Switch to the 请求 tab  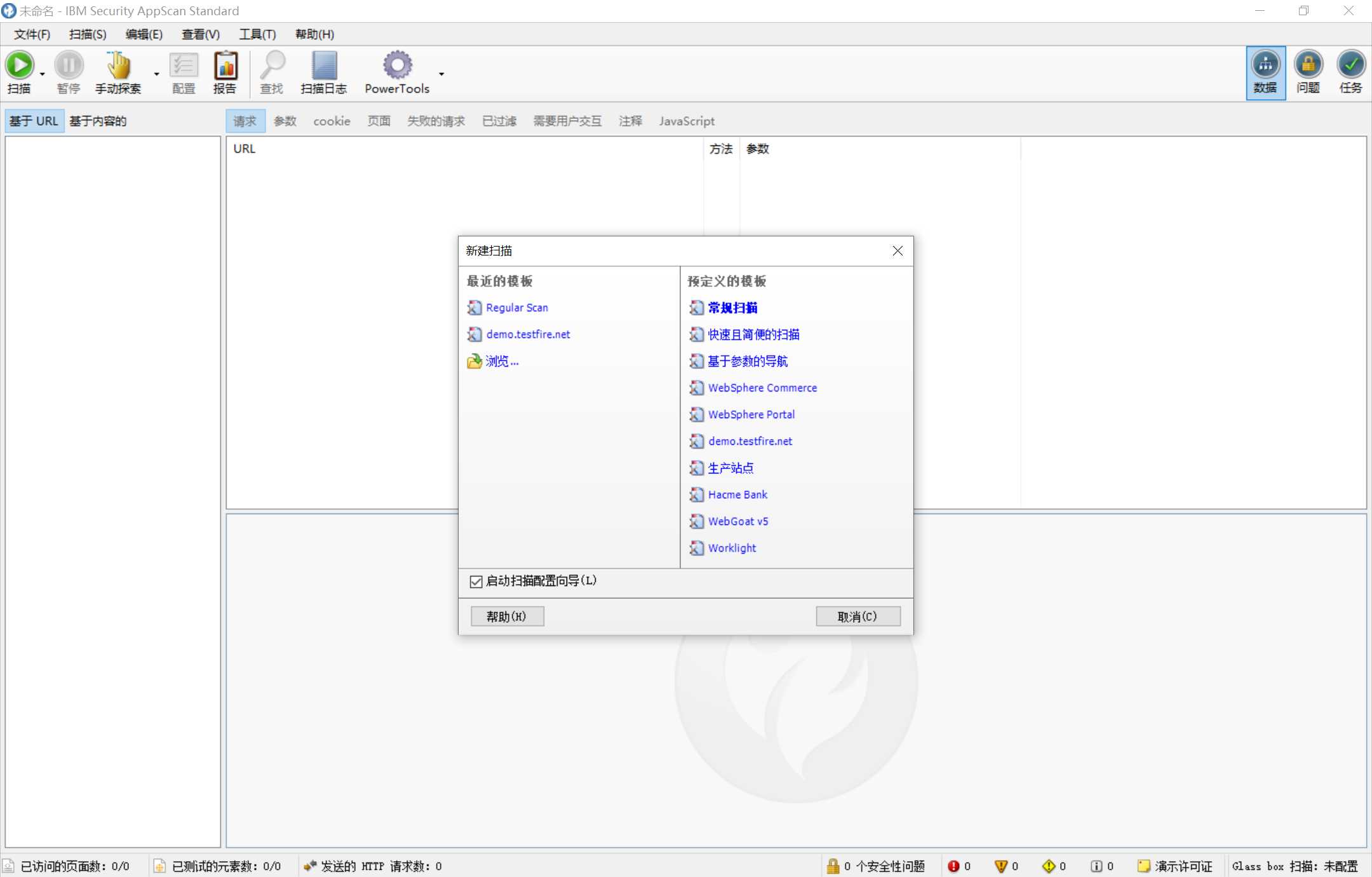[245, 121]
